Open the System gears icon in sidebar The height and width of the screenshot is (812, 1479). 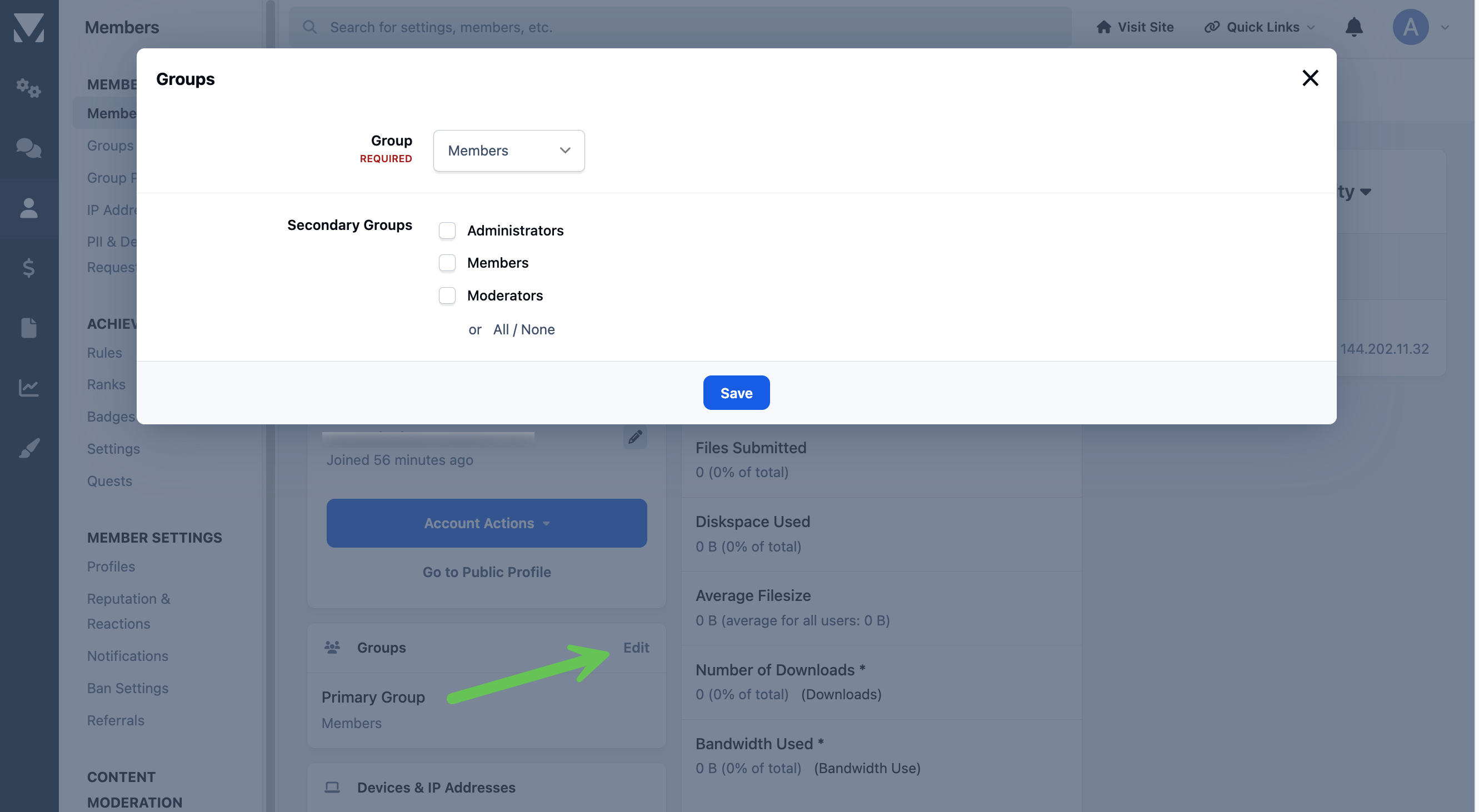pos(28,88)
